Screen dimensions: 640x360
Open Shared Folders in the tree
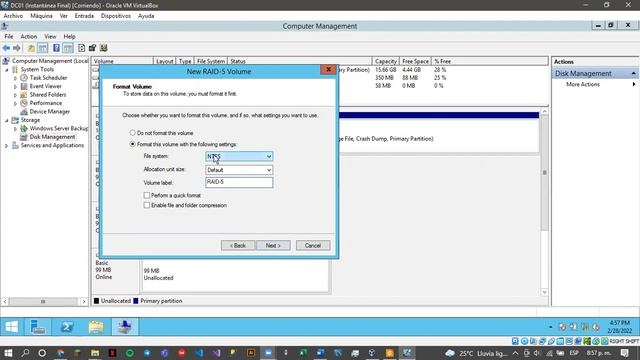[x=48, y=95]
